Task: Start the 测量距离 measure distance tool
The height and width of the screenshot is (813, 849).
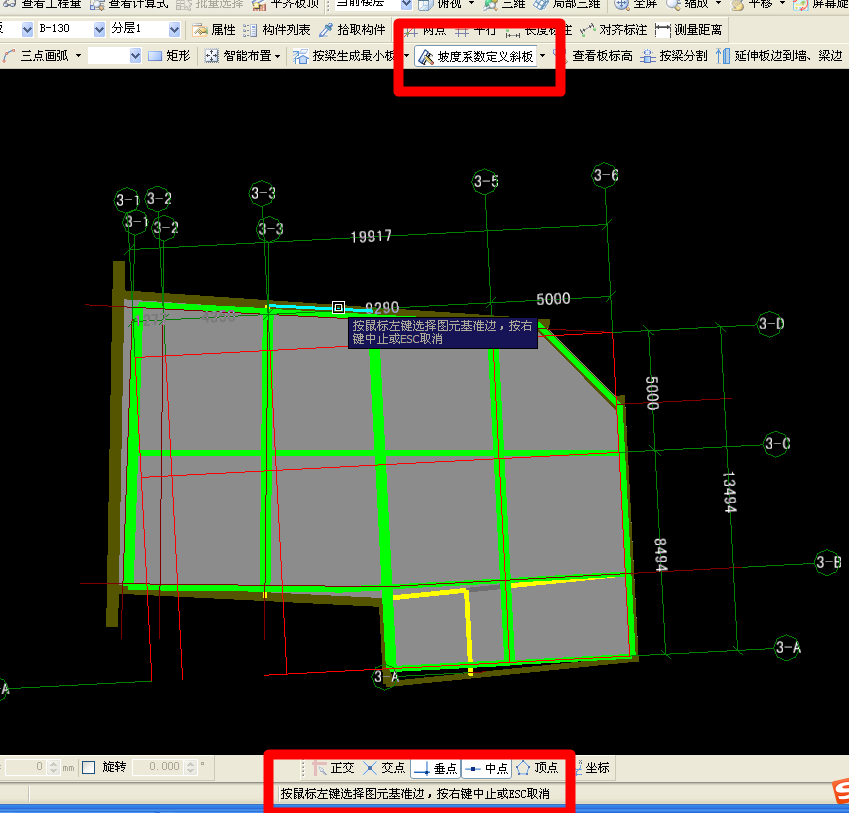Action: point(688,30)
